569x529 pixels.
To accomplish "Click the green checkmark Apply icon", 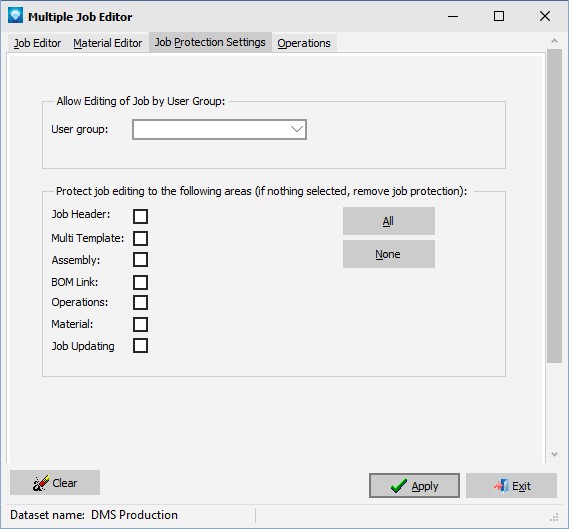I will 399,485.
